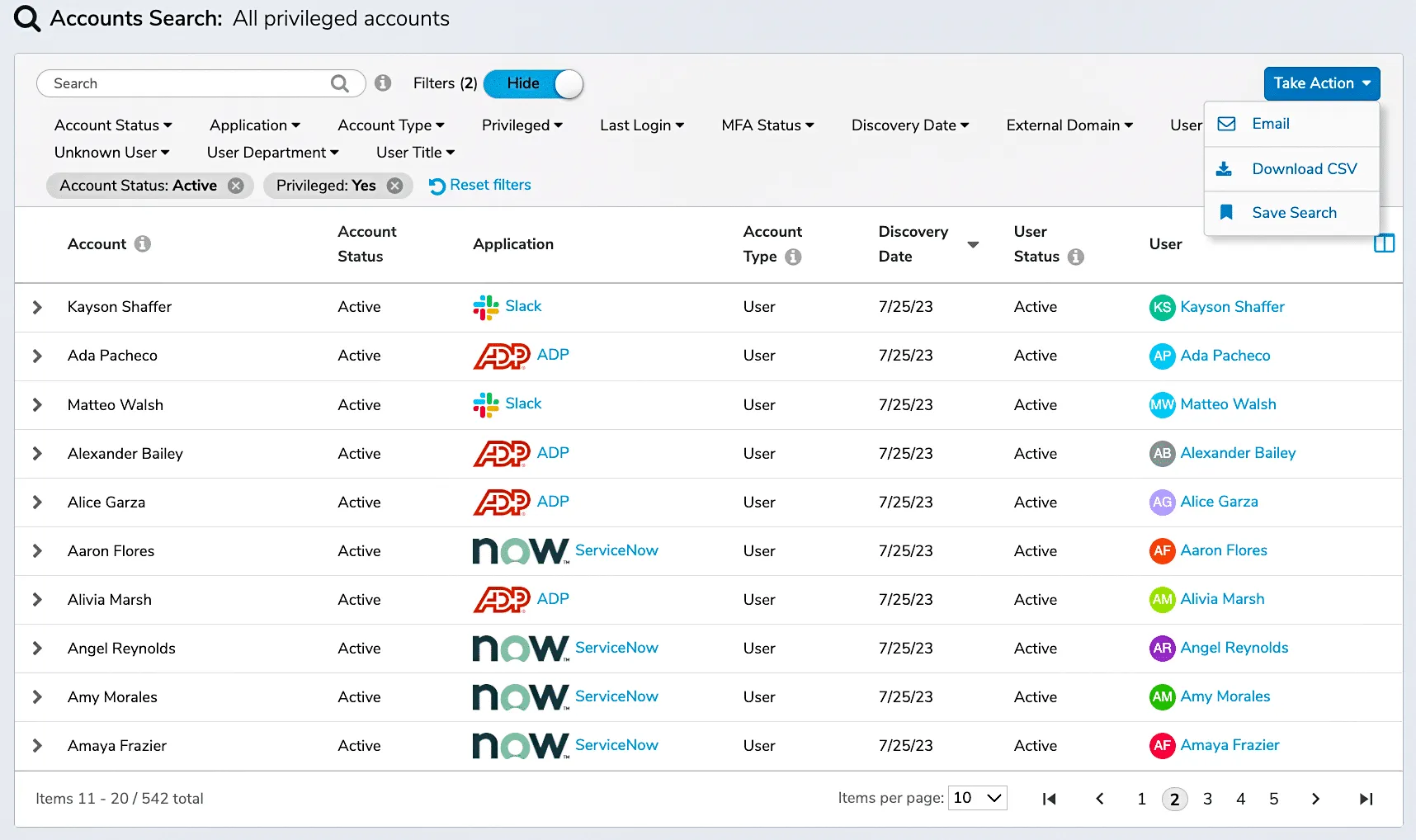The width and height of the screenshot is (1416, 840).
Task: Open the MFA Status filter dropdown
Action: pyautogui.click(x=767, y=125)
